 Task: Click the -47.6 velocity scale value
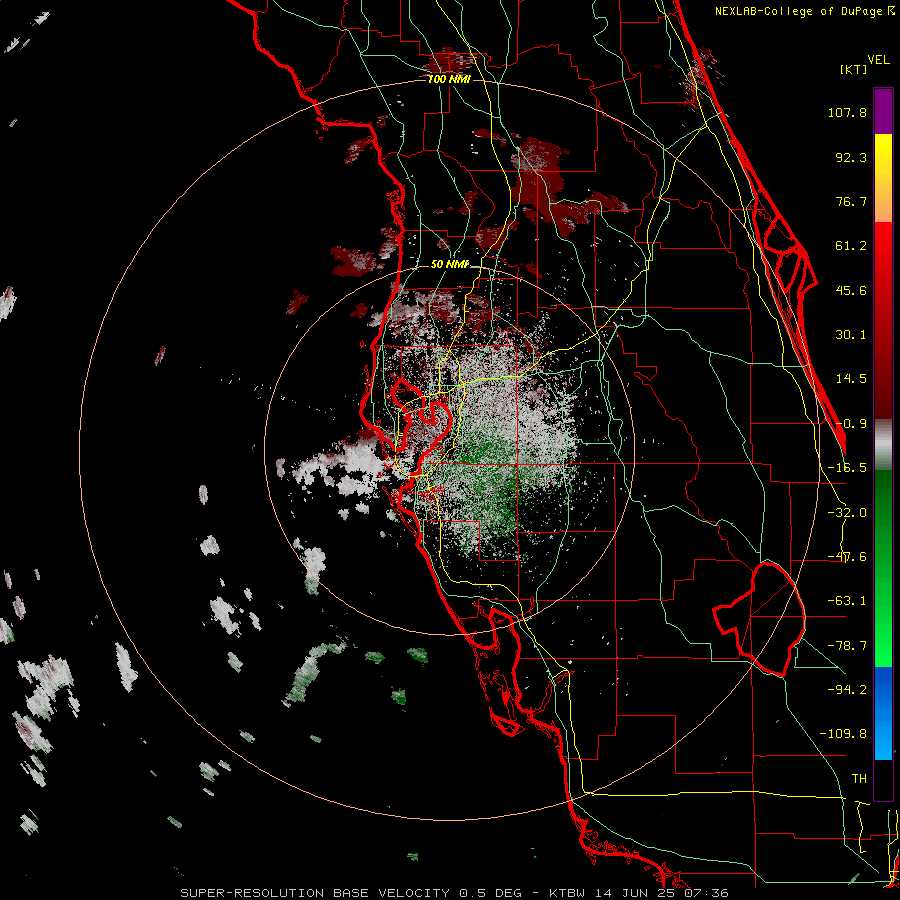pyautogui.click(x=847, y=557)
